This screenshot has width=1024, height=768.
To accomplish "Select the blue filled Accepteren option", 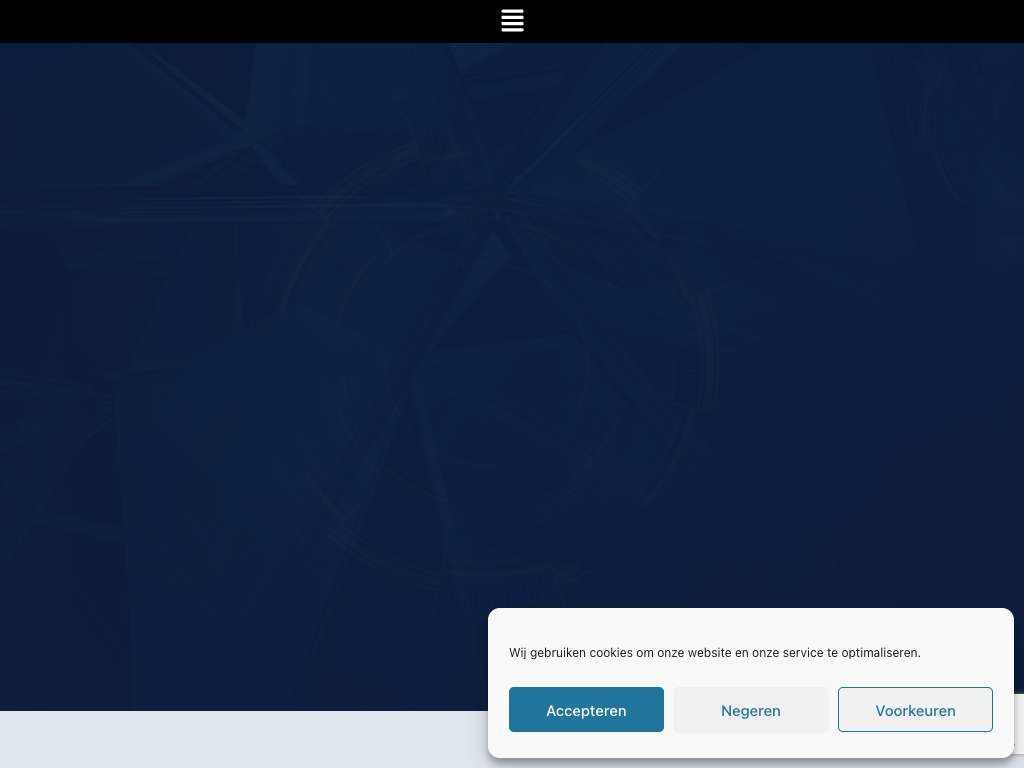I will (586, 710).
